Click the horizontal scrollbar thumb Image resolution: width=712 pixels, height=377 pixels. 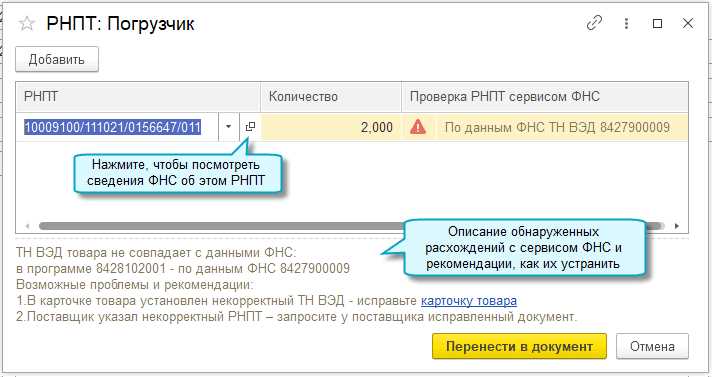(x=351, y=226)
